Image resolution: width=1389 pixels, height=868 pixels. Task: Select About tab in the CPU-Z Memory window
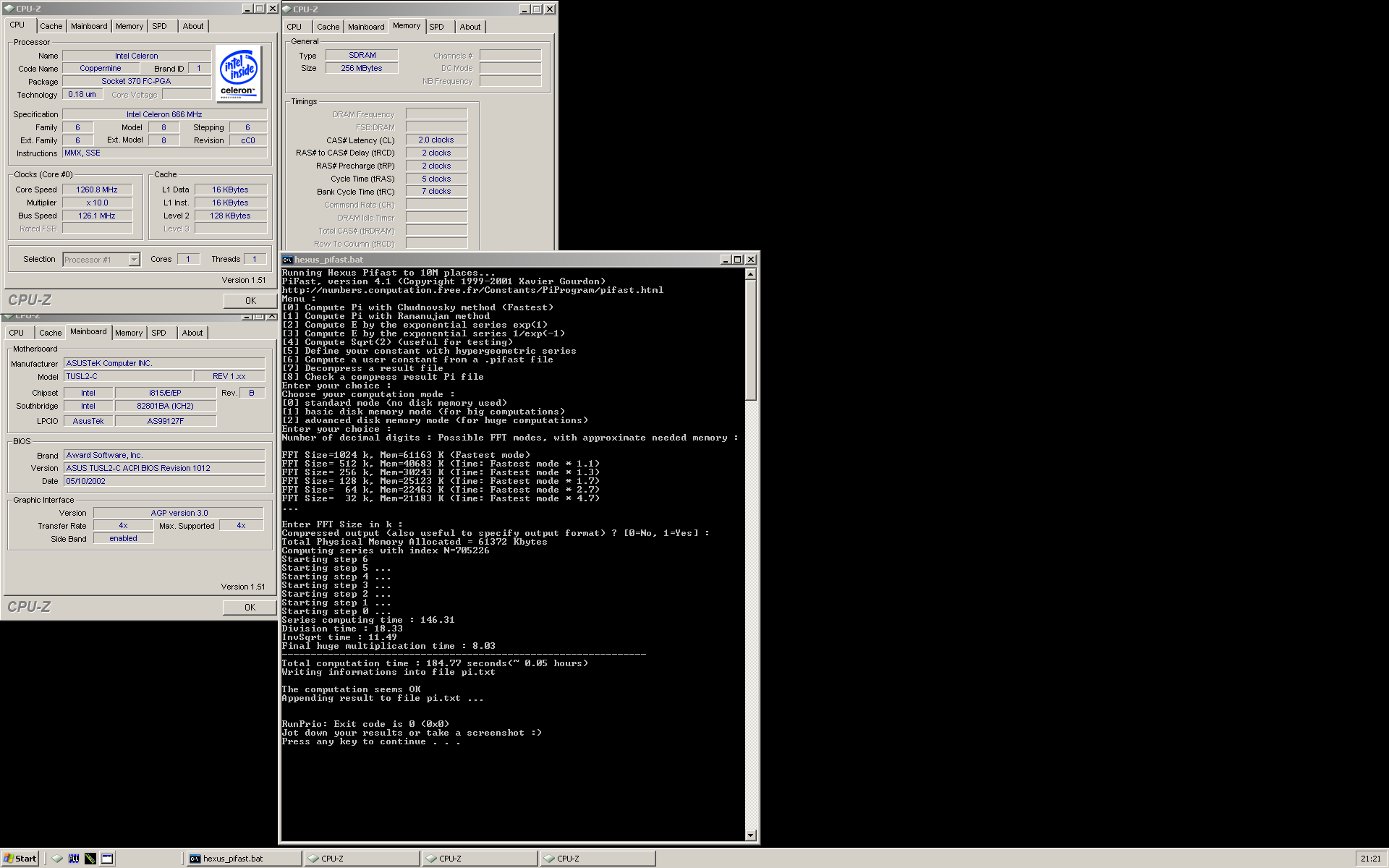click(470, 27)
